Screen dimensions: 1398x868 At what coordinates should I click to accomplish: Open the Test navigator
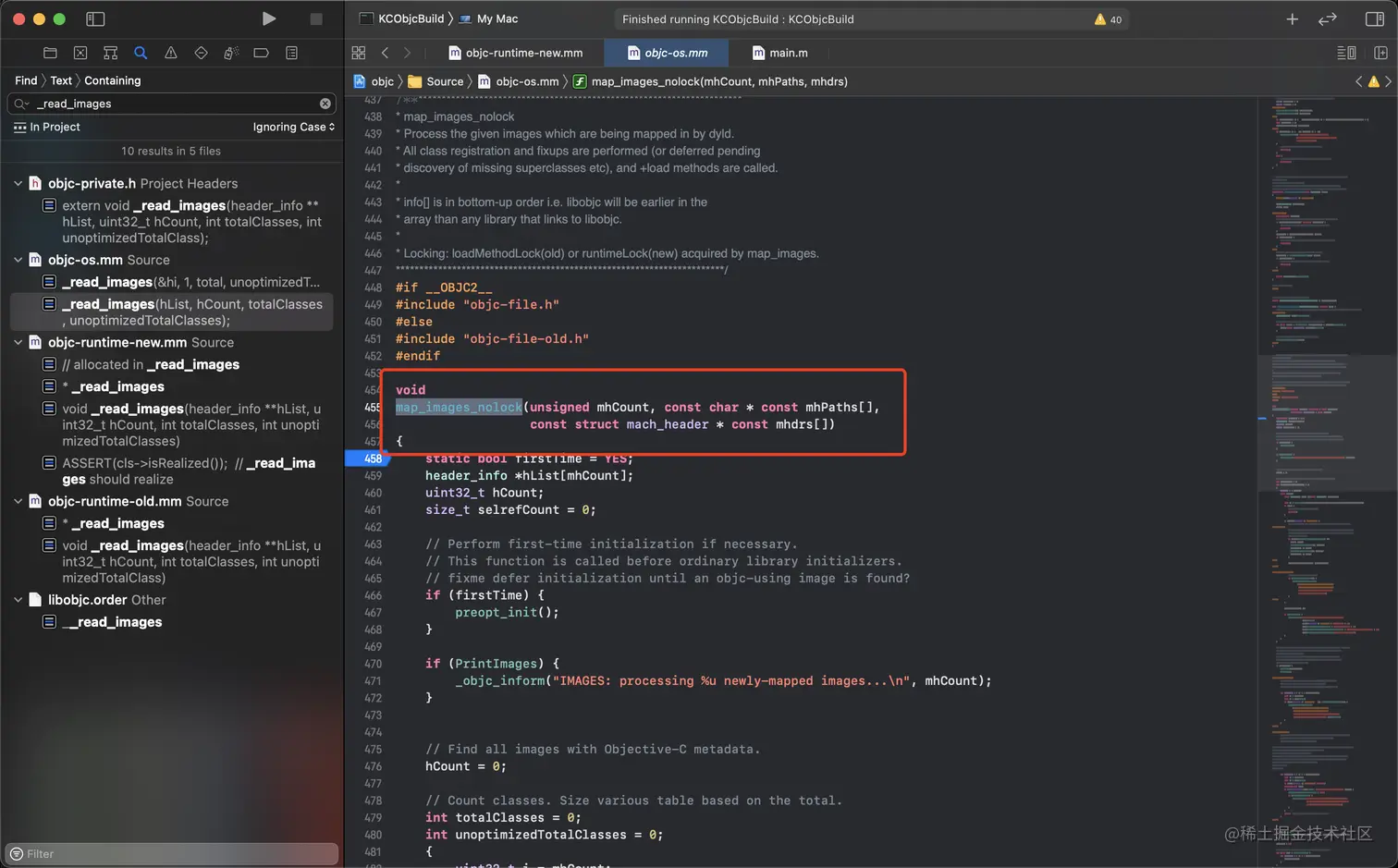tap(201, 53)
